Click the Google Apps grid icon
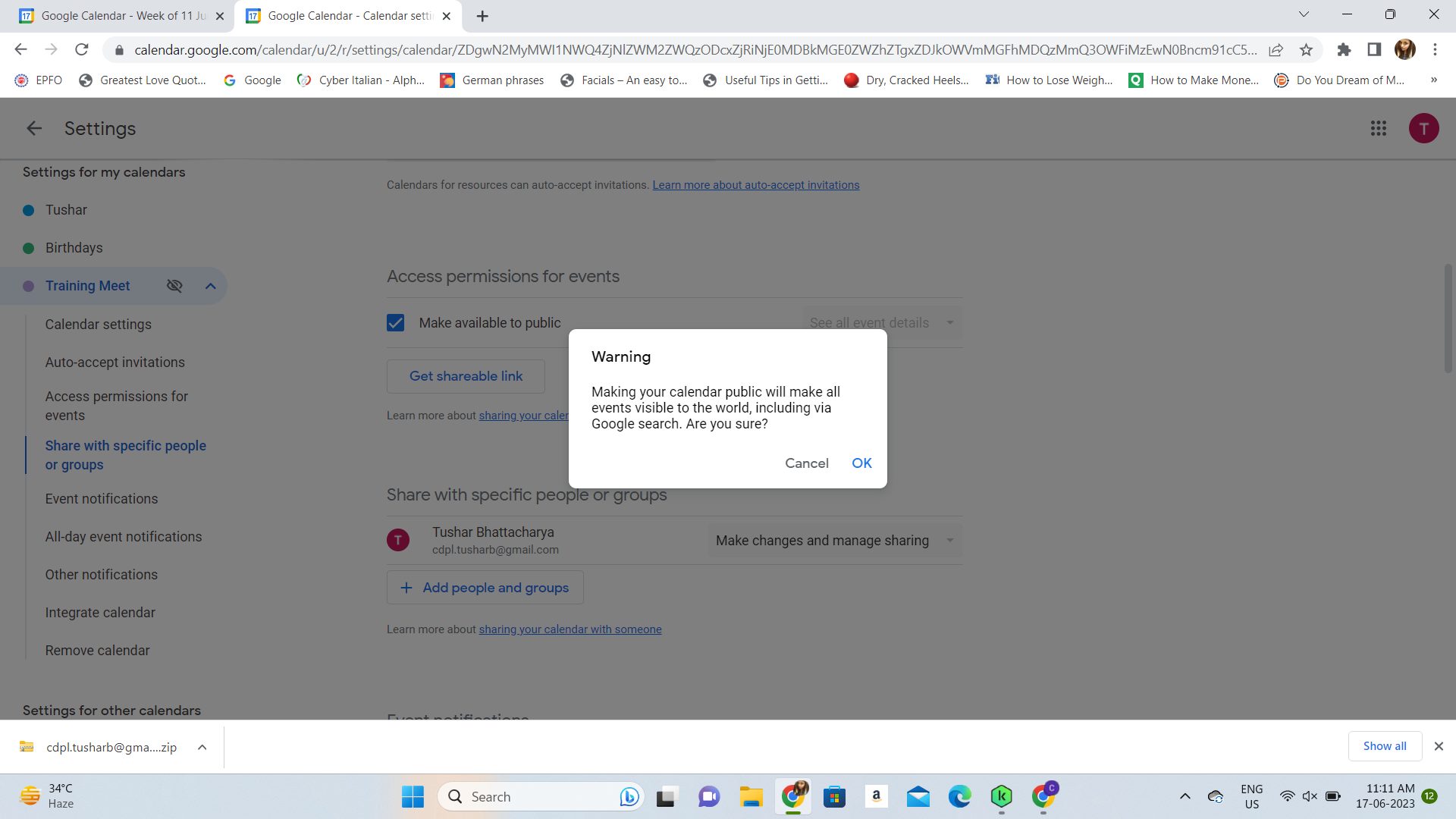This screenshot has height=819, width=1456. coord(1378,128)
